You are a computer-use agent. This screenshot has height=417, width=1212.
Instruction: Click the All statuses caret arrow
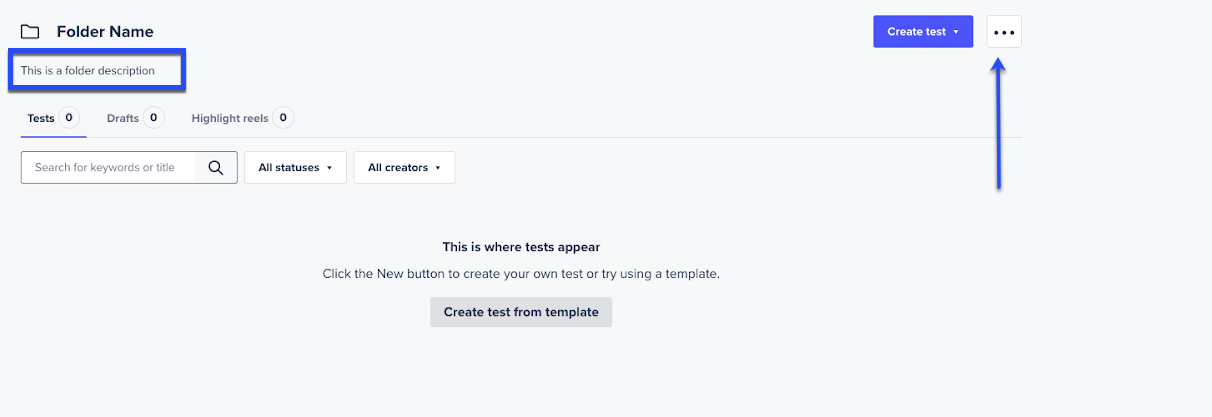coord(329,168)
